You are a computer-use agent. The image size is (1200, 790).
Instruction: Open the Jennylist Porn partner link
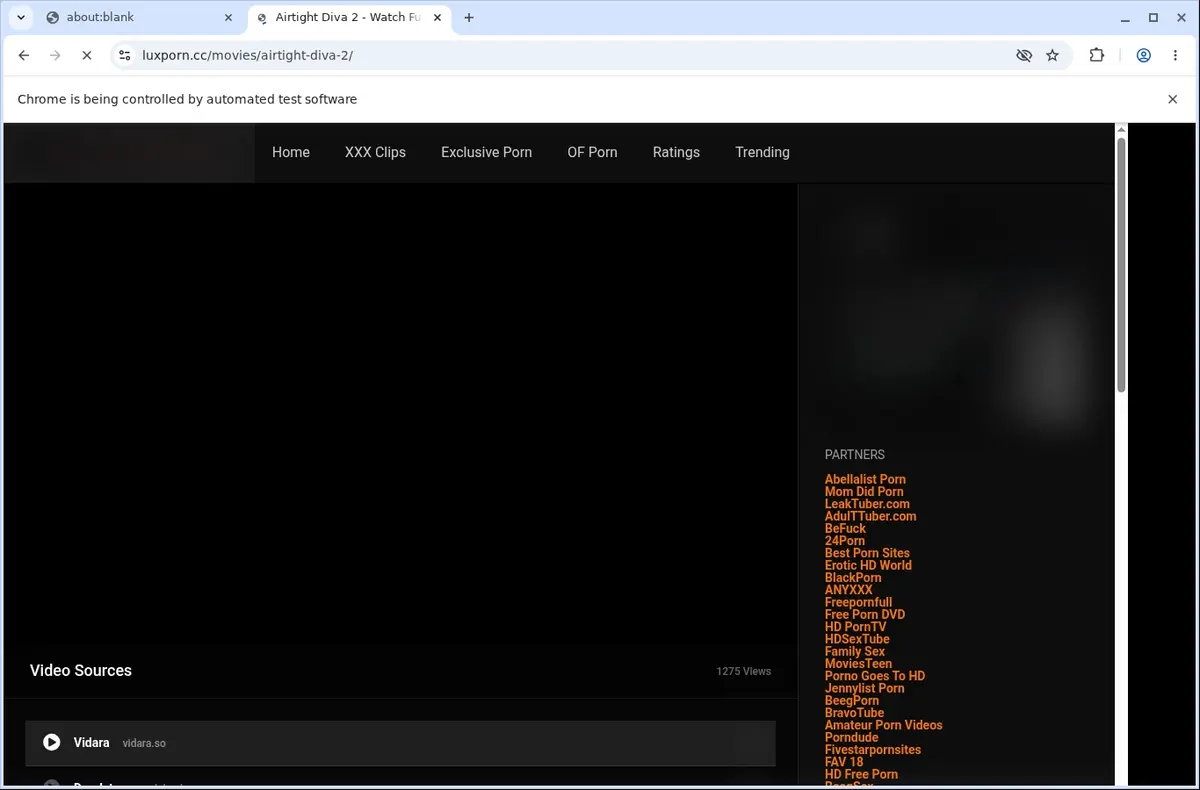click(864, 688)
